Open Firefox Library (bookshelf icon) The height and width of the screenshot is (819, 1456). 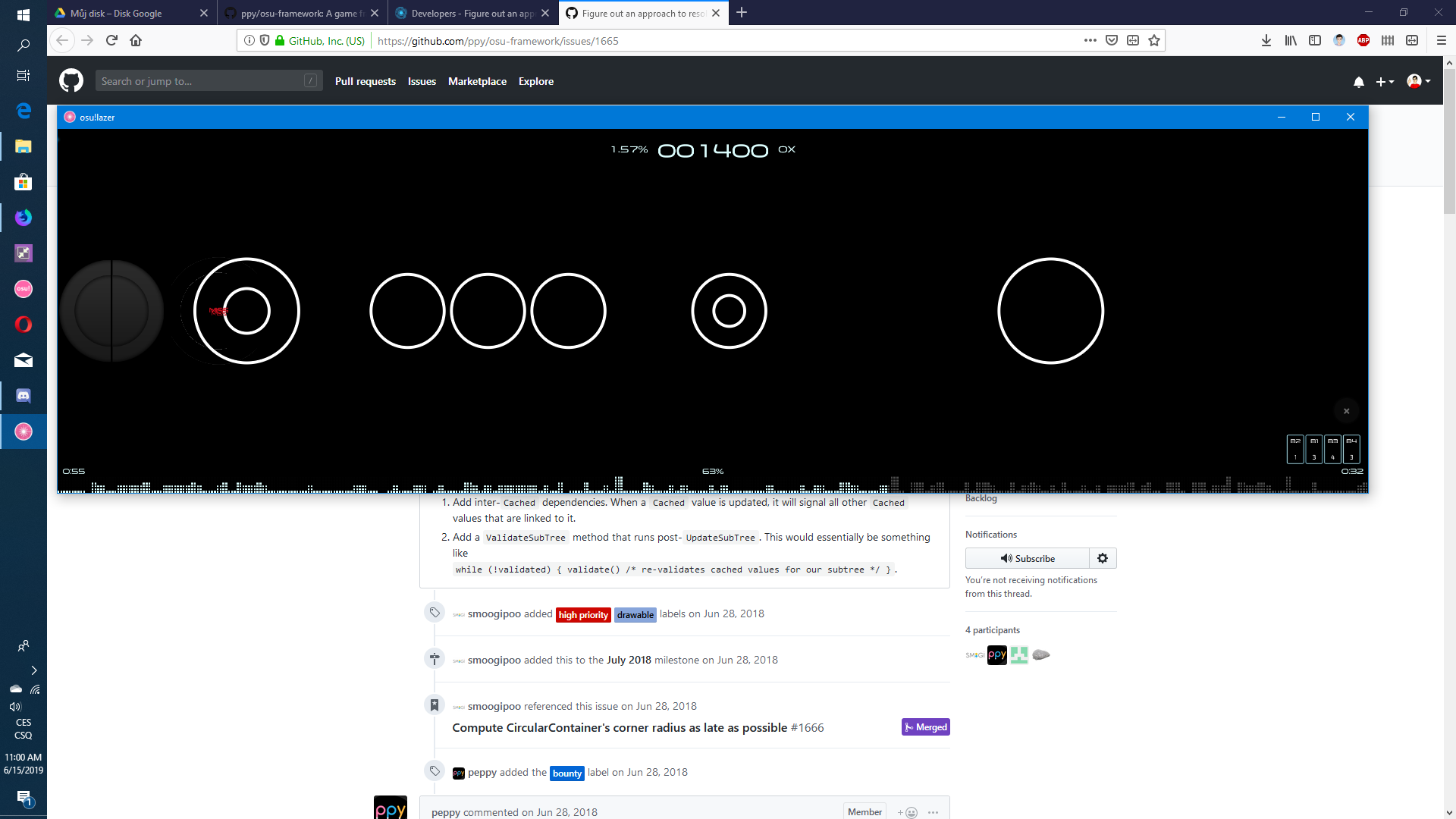tap(1291, 40)
